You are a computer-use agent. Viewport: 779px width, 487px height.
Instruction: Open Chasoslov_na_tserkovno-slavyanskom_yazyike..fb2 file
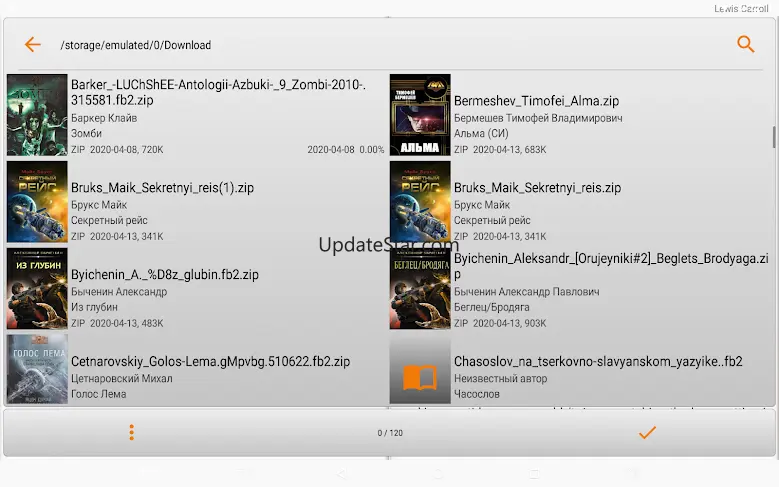point(598,361)
